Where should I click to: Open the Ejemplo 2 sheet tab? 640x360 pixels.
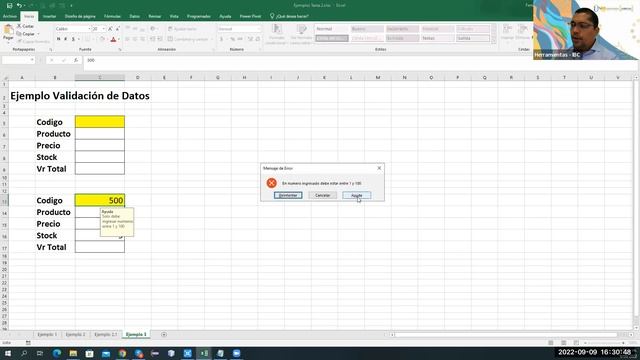pyautogui.click(x=76, y=335)
